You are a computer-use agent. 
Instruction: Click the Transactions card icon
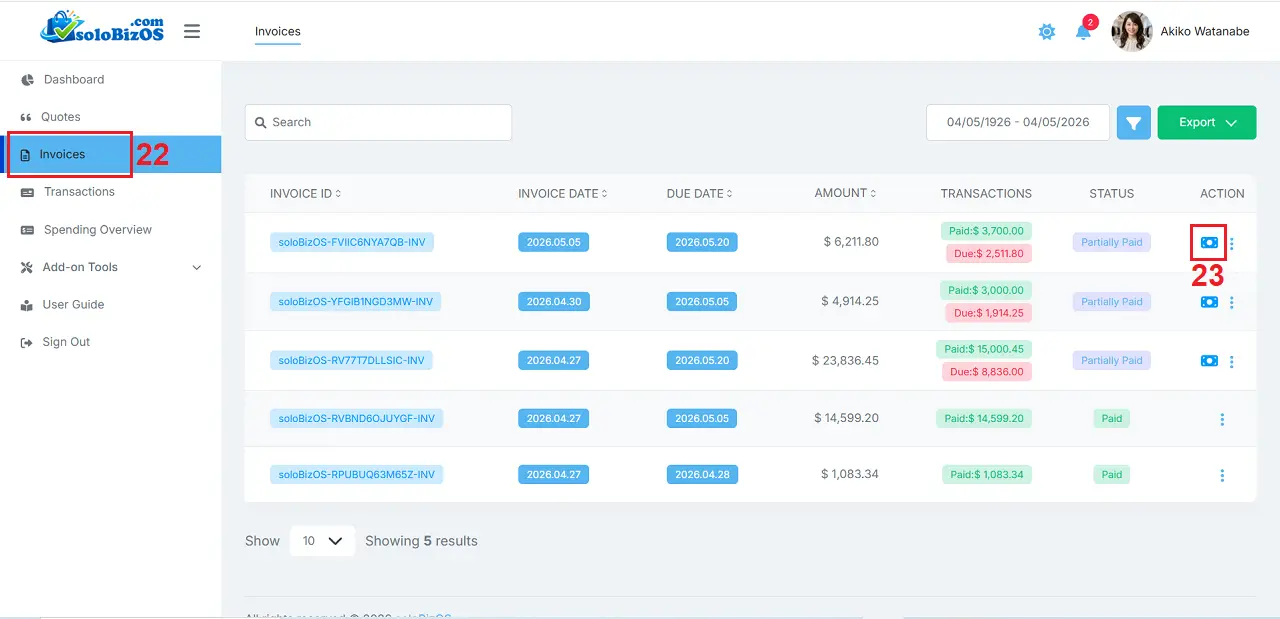(x=26, y=192)
